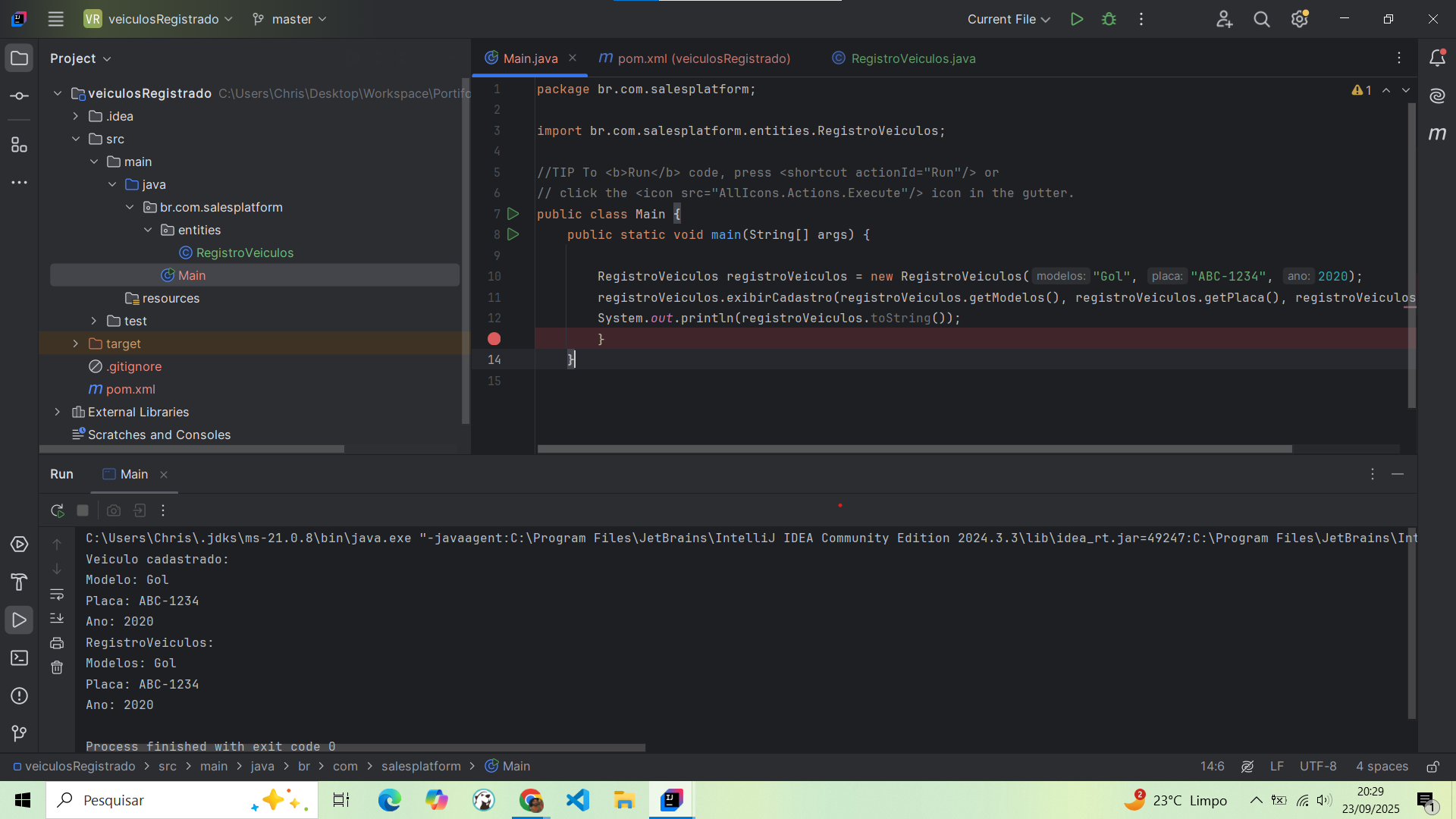Rerun Main in the Run panel

coord(57,510)
